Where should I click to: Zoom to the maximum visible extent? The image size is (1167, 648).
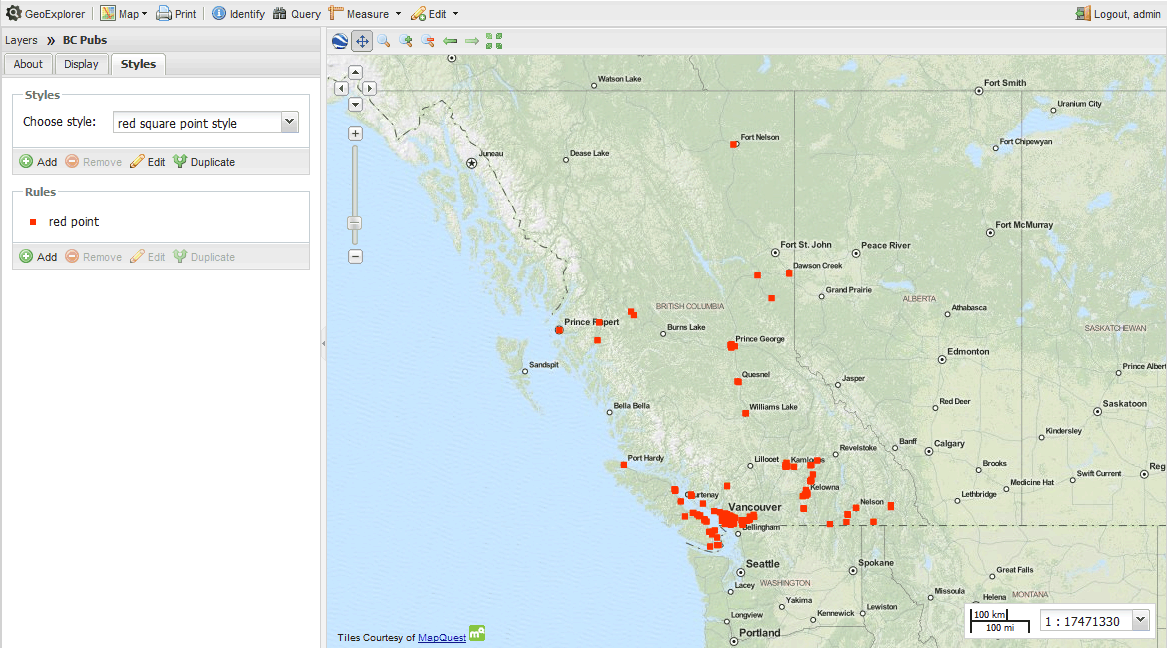[x=494, y=41]
